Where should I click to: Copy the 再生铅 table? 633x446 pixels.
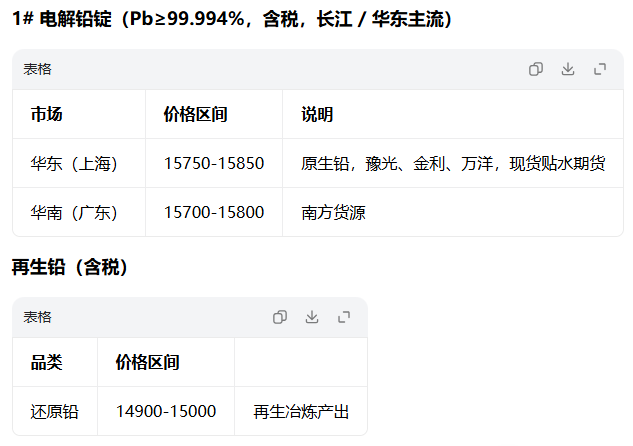(280, 317)
